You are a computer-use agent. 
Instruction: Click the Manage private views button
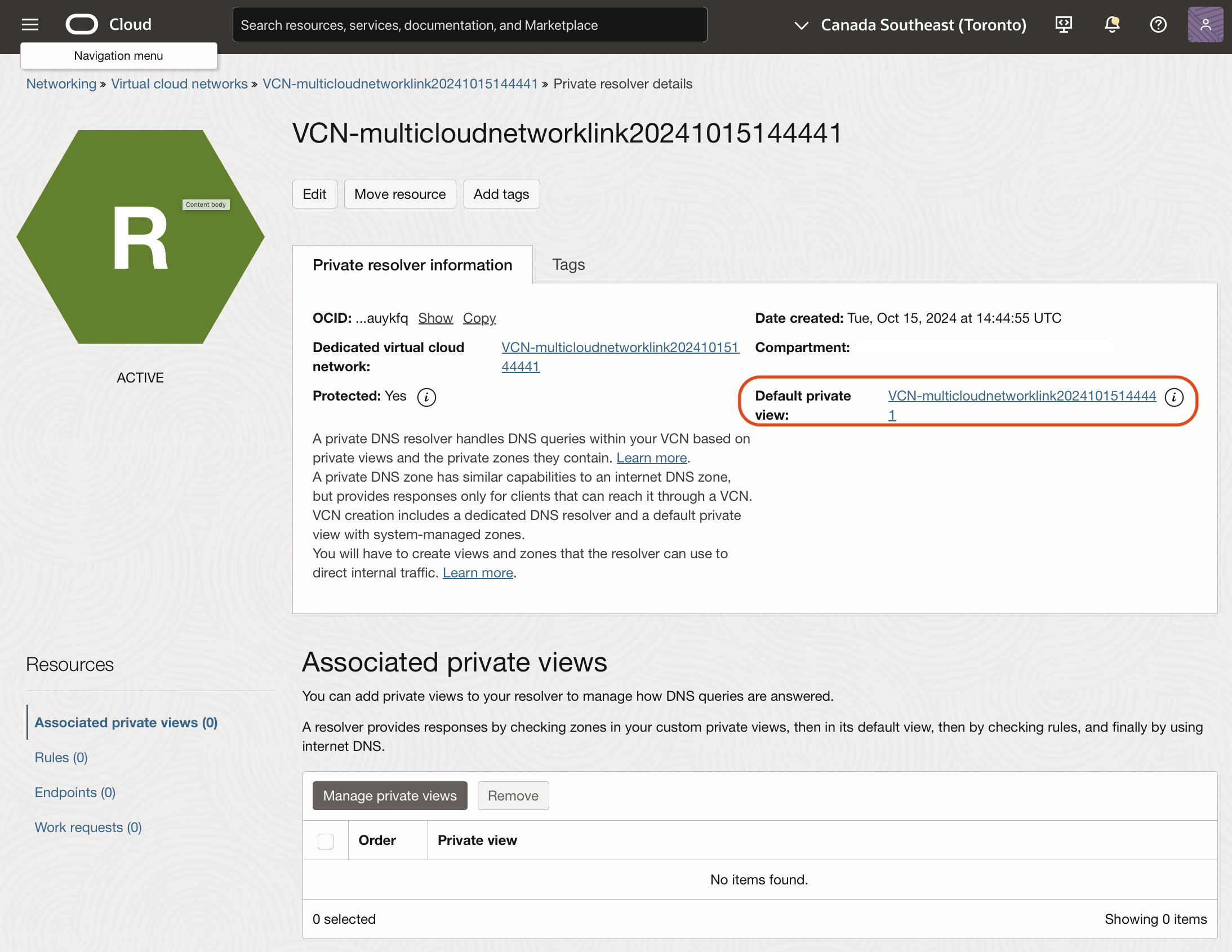[x=389, y=795]
